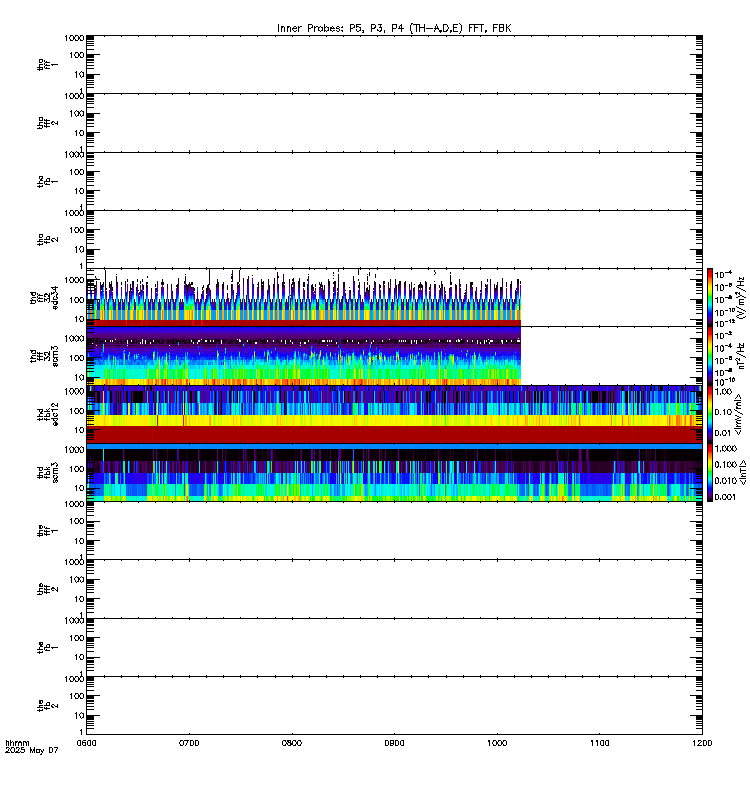Click the 10 tick label on tha fb 2 axis

pyautogui.click(x=79, y=249)
